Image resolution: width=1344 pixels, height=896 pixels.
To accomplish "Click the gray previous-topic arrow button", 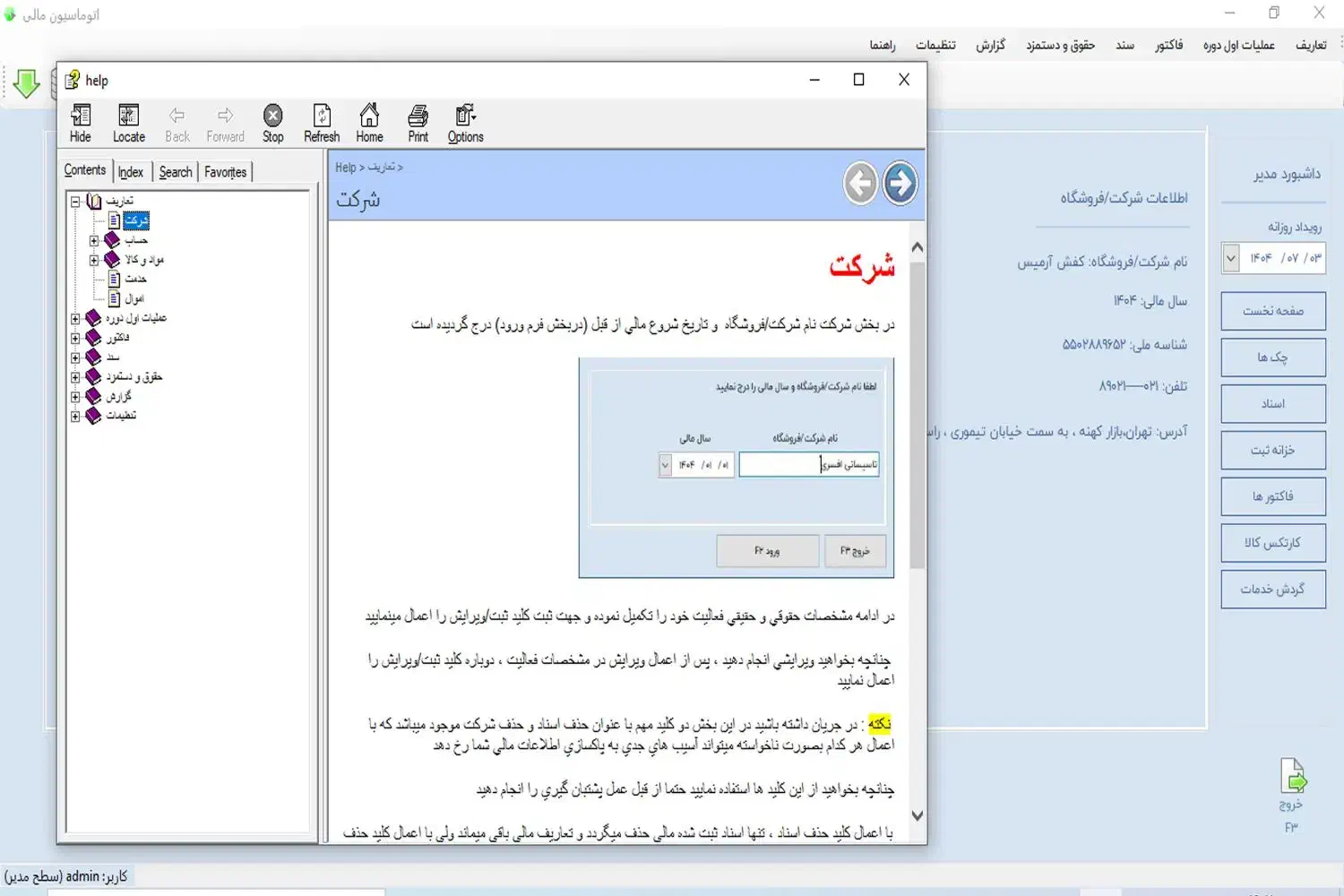I will point(860,184).
